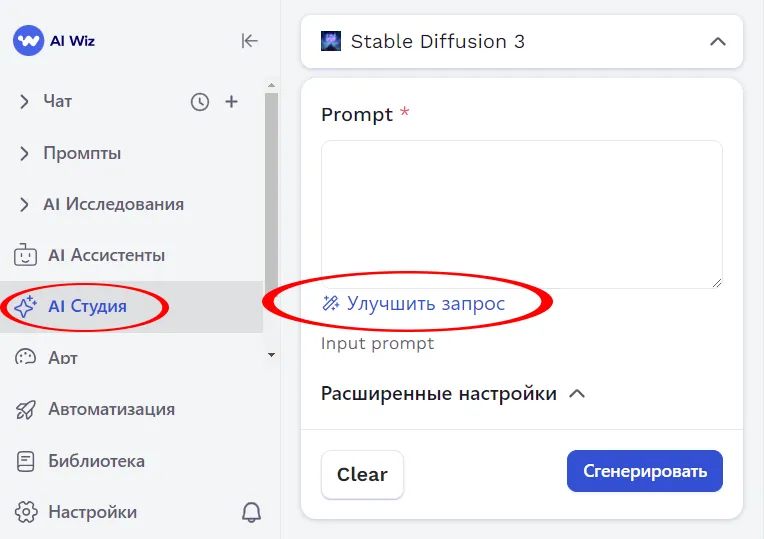Click the Библиотека document icon
764x539 pixels.
25,461
